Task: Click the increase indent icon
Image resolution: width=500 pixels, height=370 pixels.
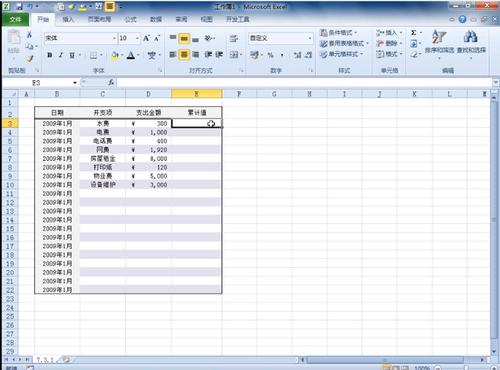Action: (x=219, y=54)
